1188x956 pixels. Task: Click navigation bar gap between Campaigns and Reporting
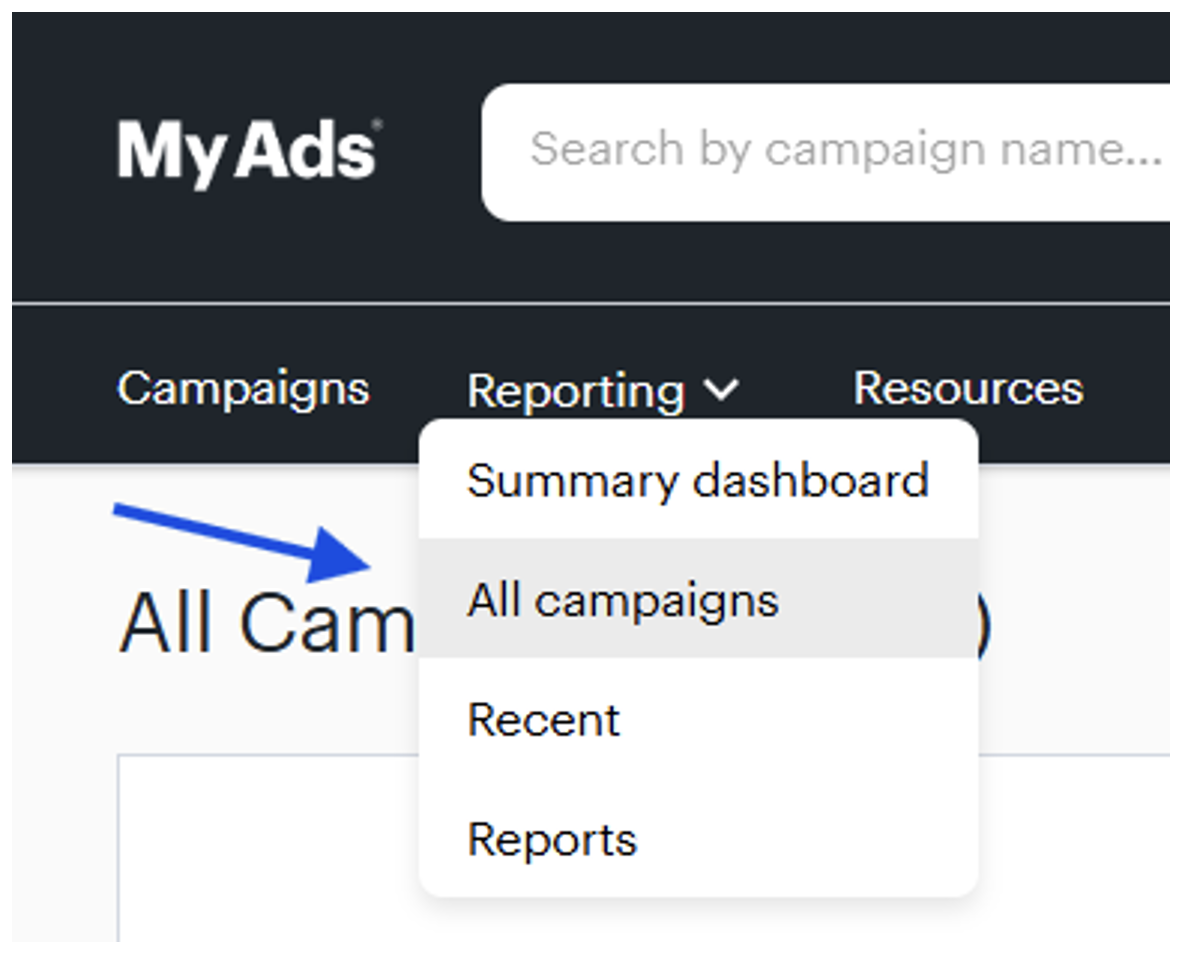(x=418, y=389)
